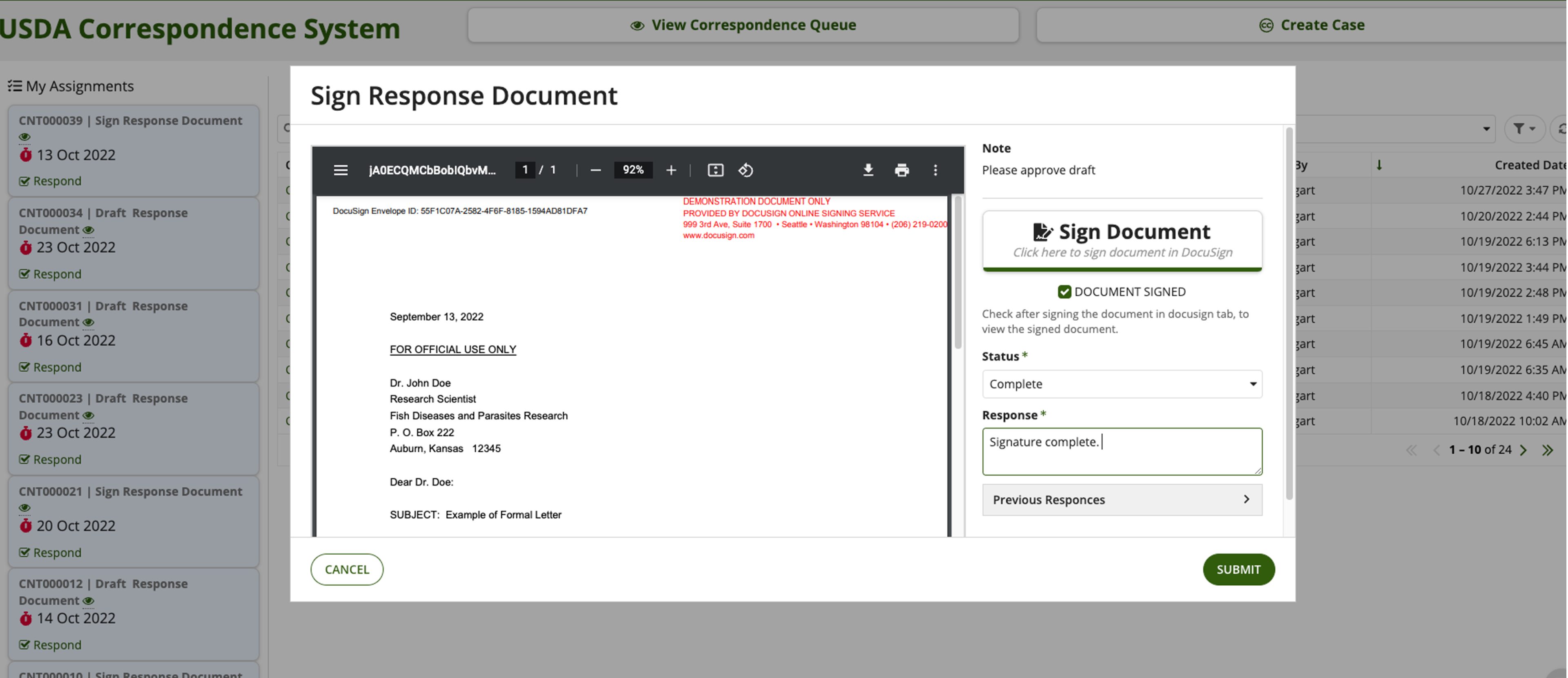Click PDF page number field
This screenshot has height=678, width=1568.
coord(525,170)
